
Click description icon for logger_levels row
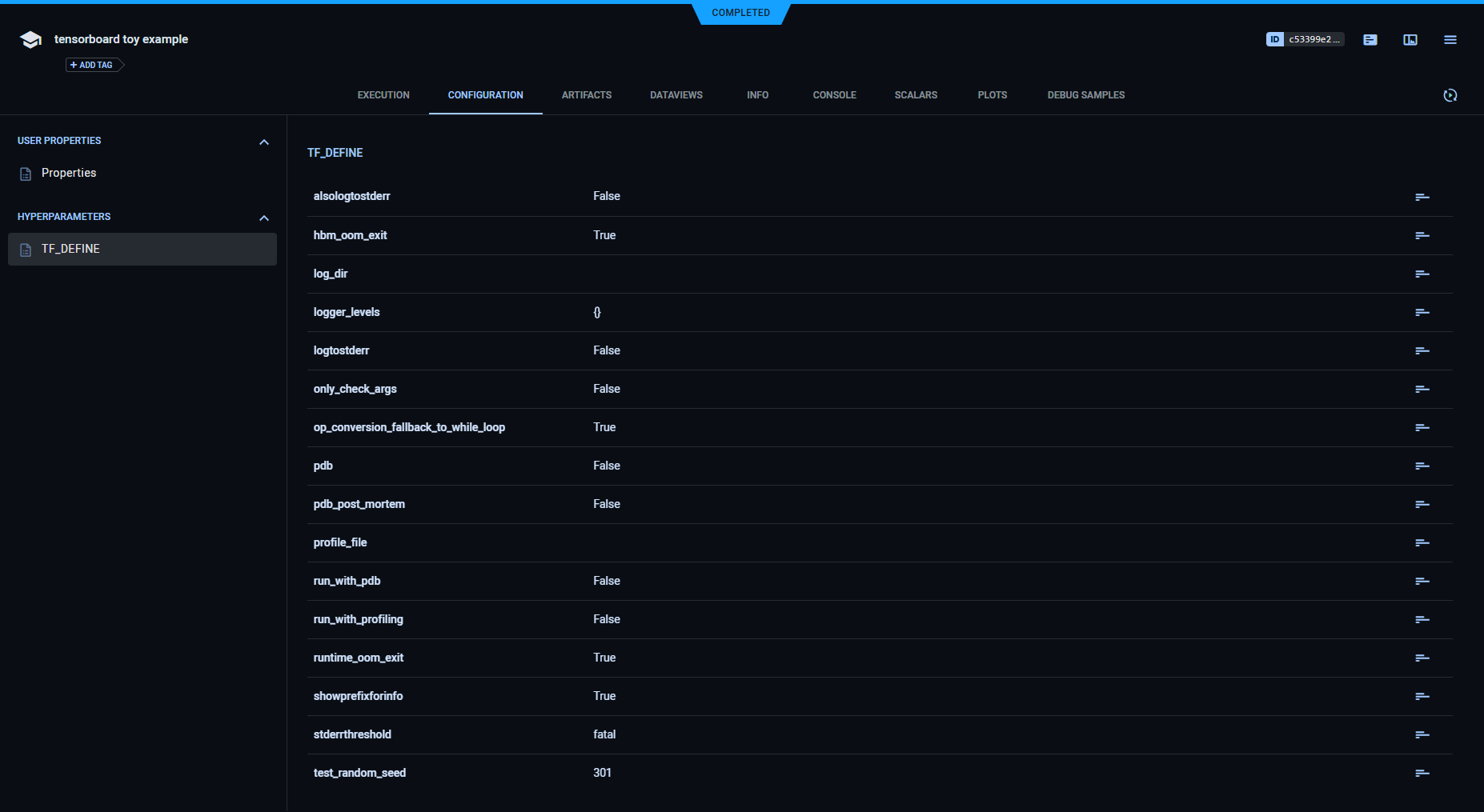point(1422,312)
